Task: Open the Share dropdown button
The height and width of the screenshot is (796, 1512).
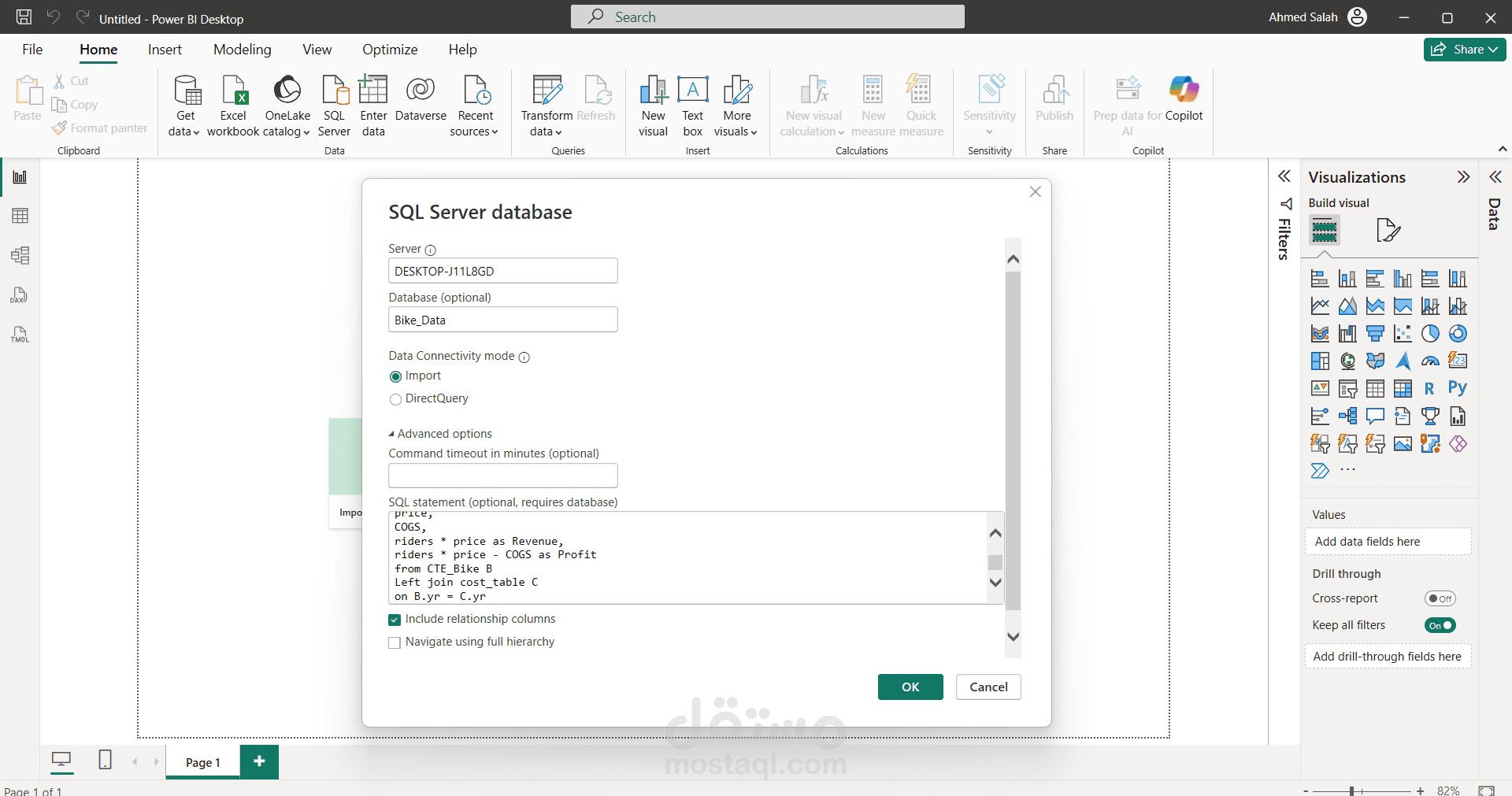Action: click(x=1465, y=50)
